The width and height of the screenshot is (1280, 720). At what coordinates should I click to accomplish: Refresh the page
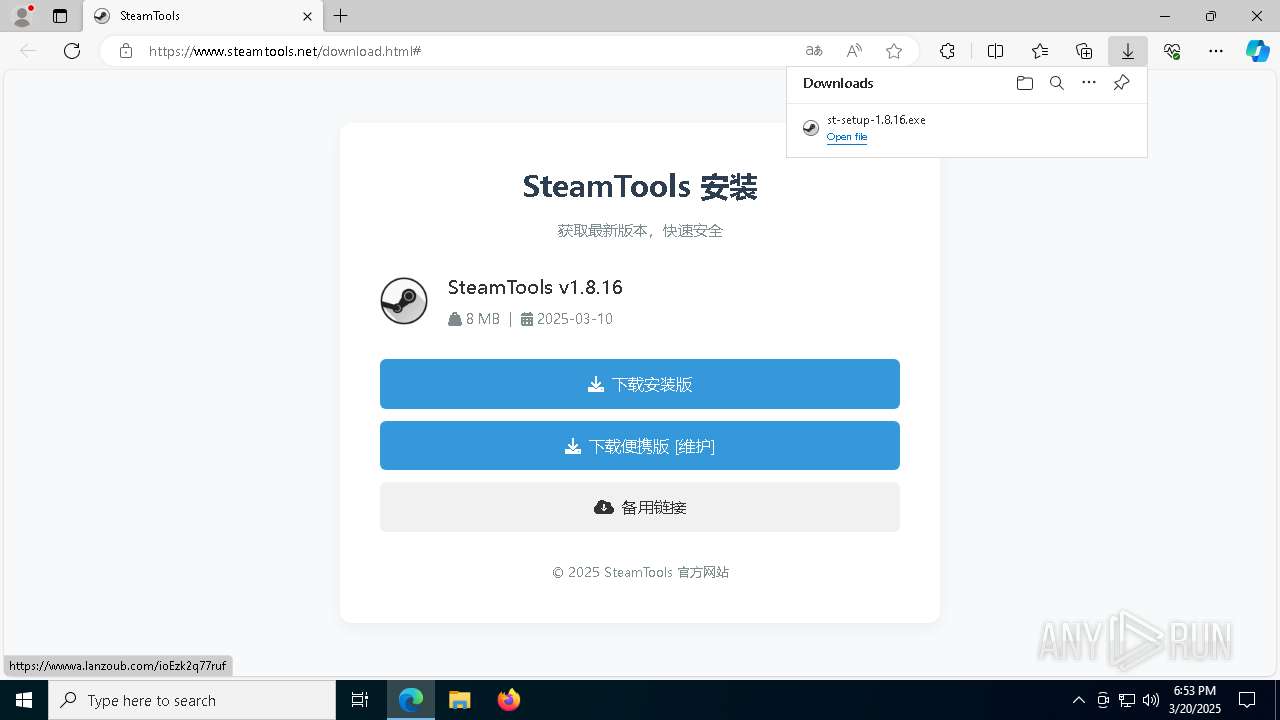72,51
